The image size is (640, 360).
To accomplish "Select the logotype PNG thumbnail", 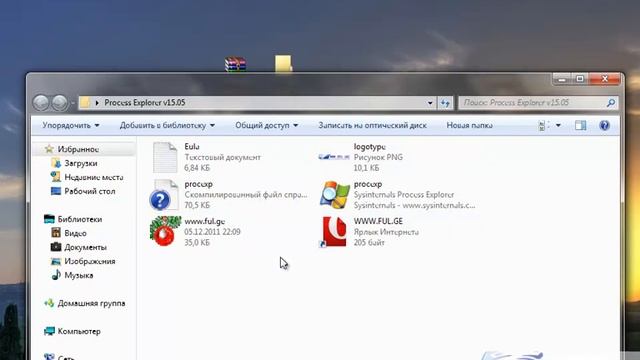I will [x=334, y=157].
